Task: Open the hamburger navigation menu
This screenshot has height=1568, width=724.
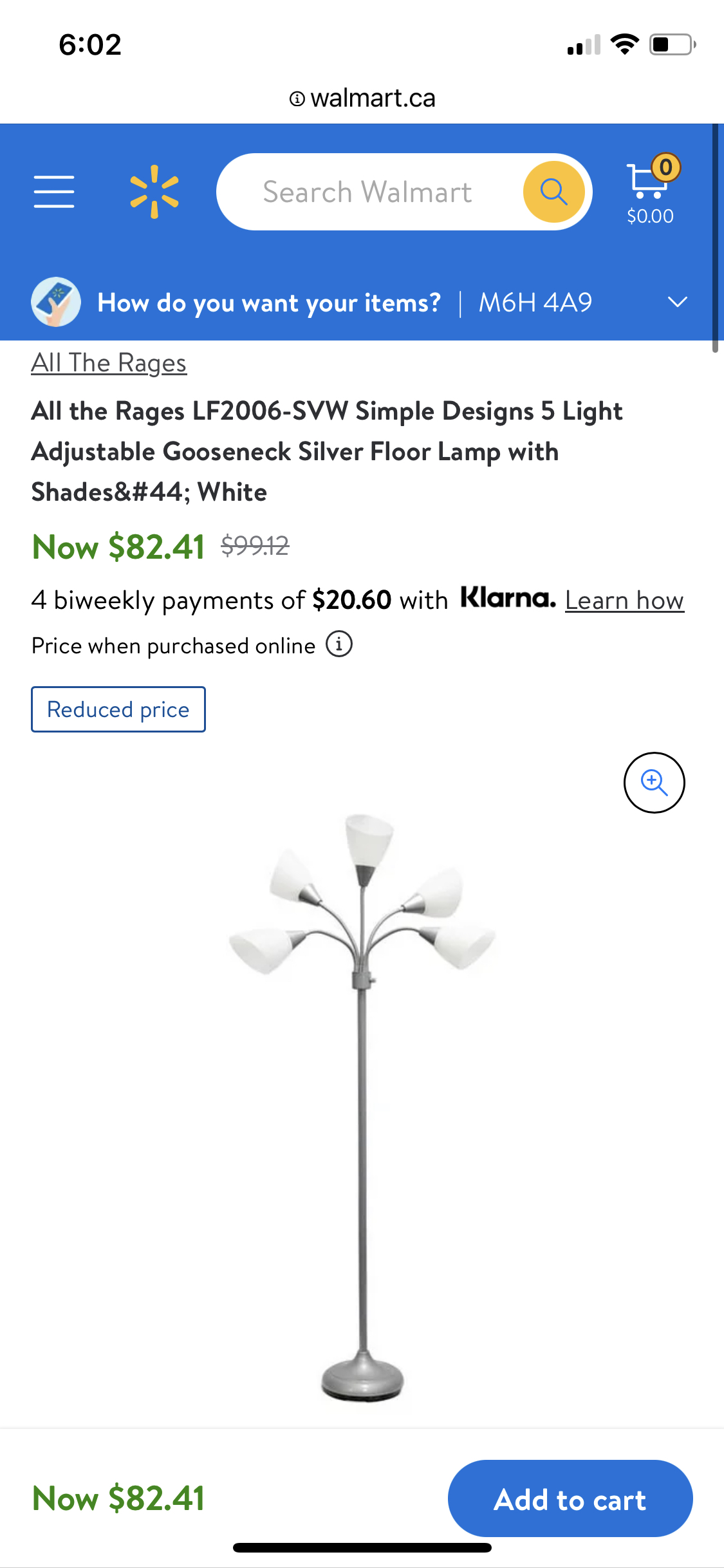Action: [54, 192]
